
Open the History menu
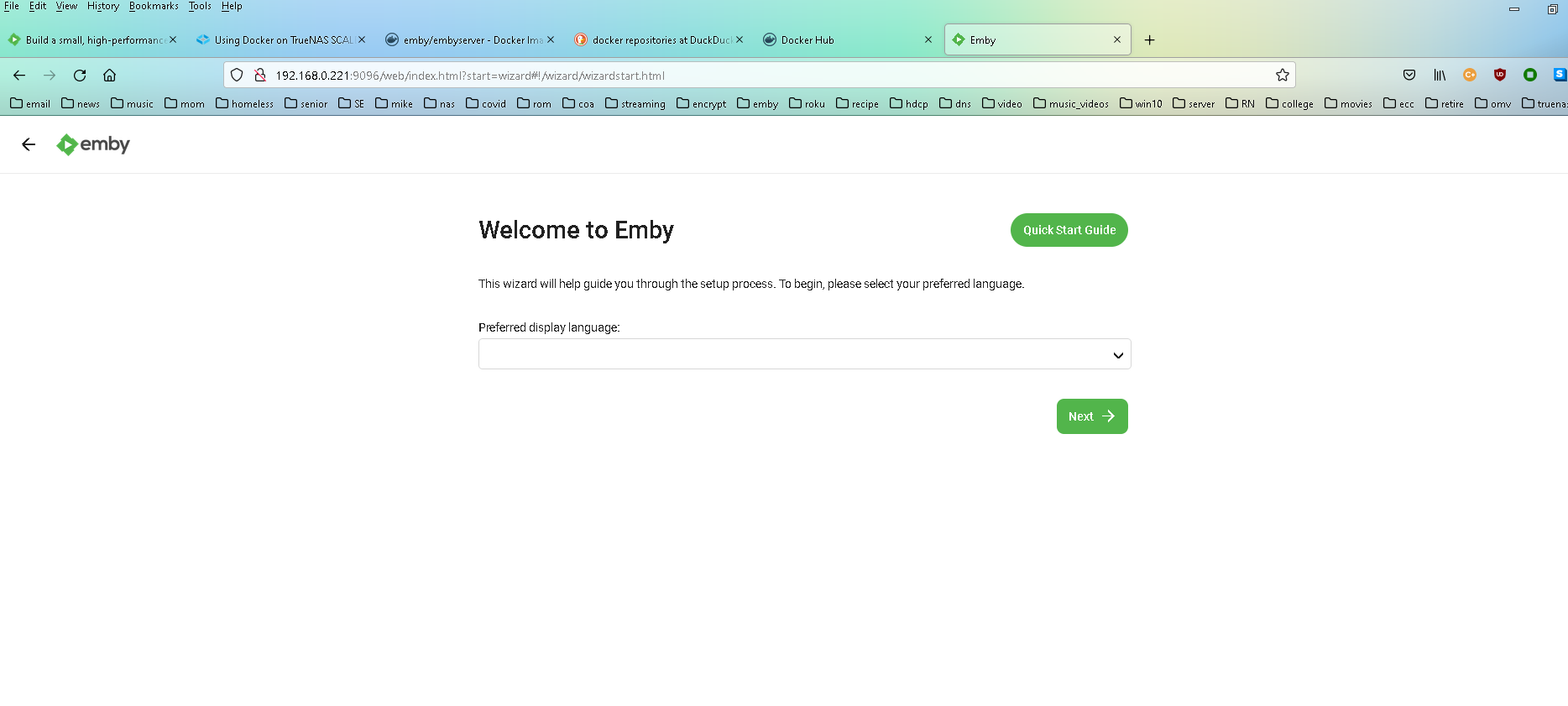click(x=103, y=6)
